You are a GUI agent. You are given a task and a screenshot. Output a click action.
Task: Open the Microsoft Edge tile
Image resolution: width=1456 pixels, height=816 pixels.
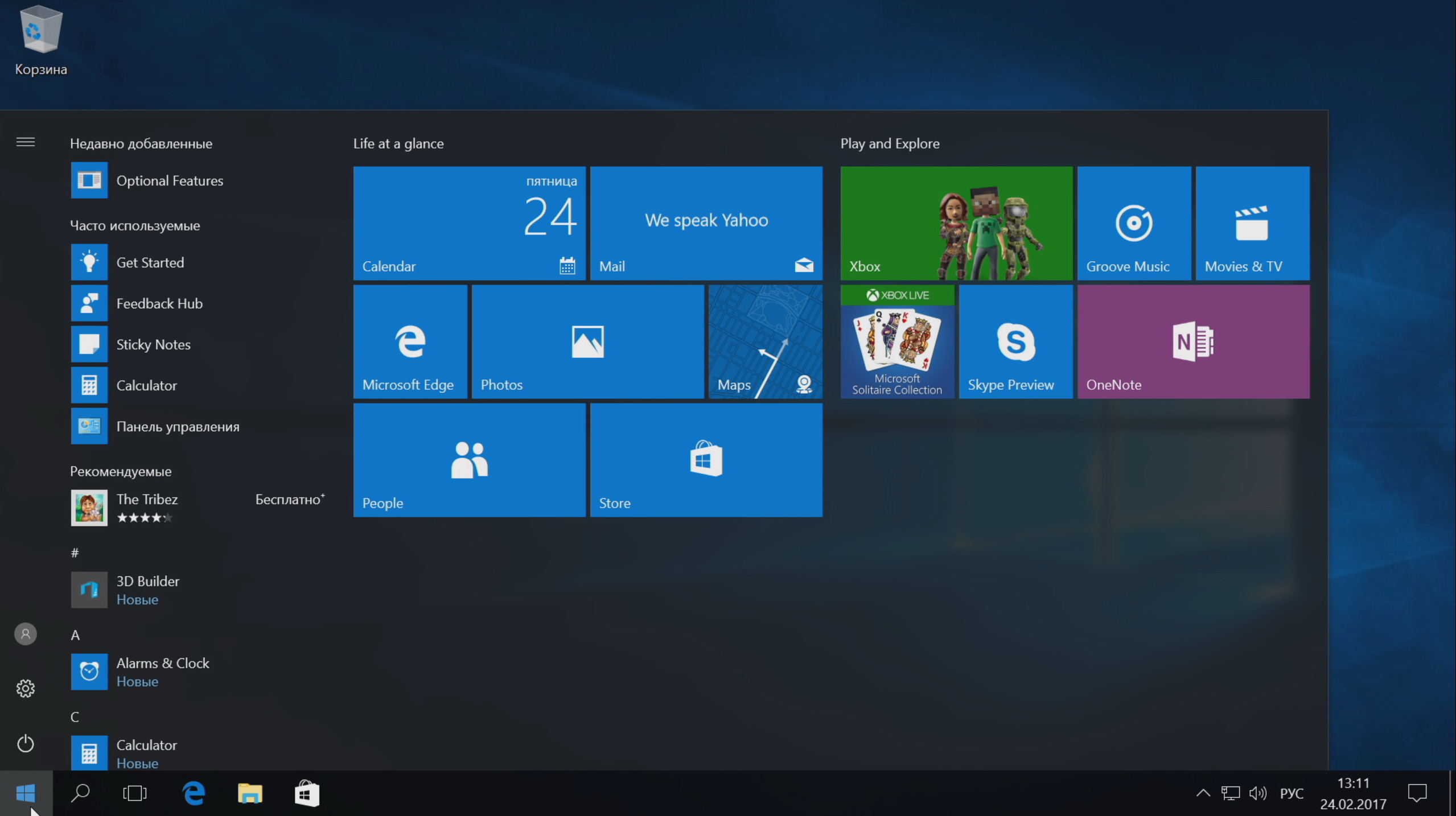pos(410,341)
